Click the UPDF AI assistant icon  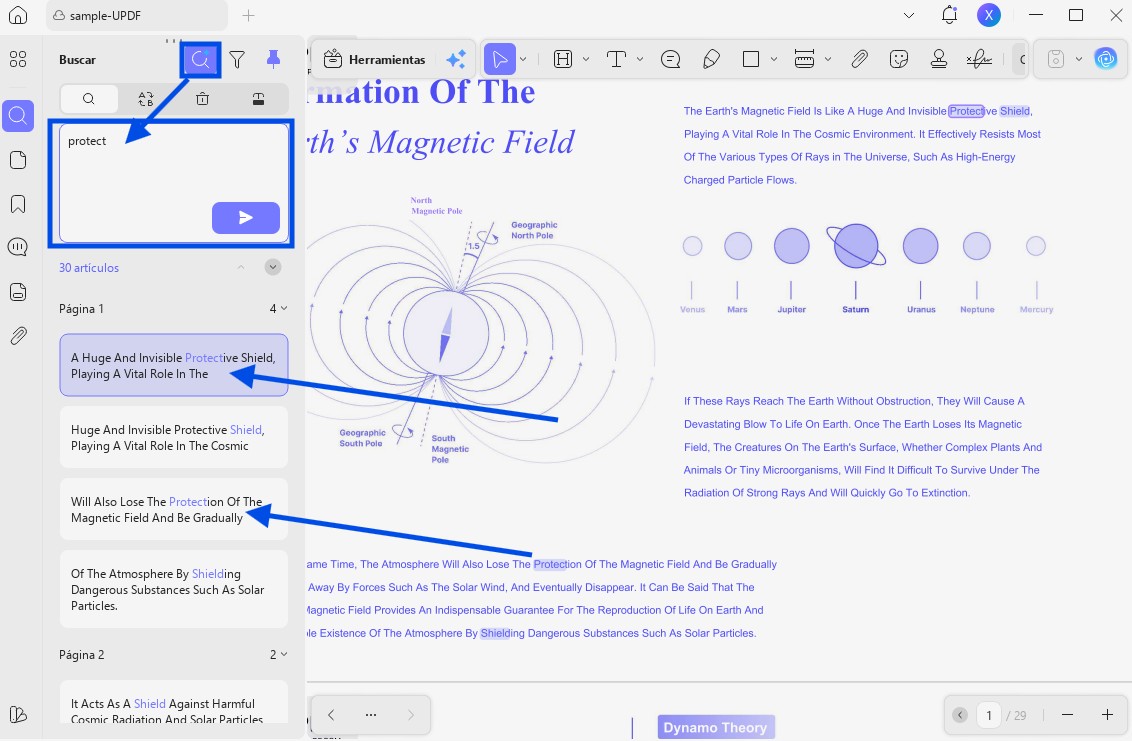pyautogui.click(x=1105, y=60)
